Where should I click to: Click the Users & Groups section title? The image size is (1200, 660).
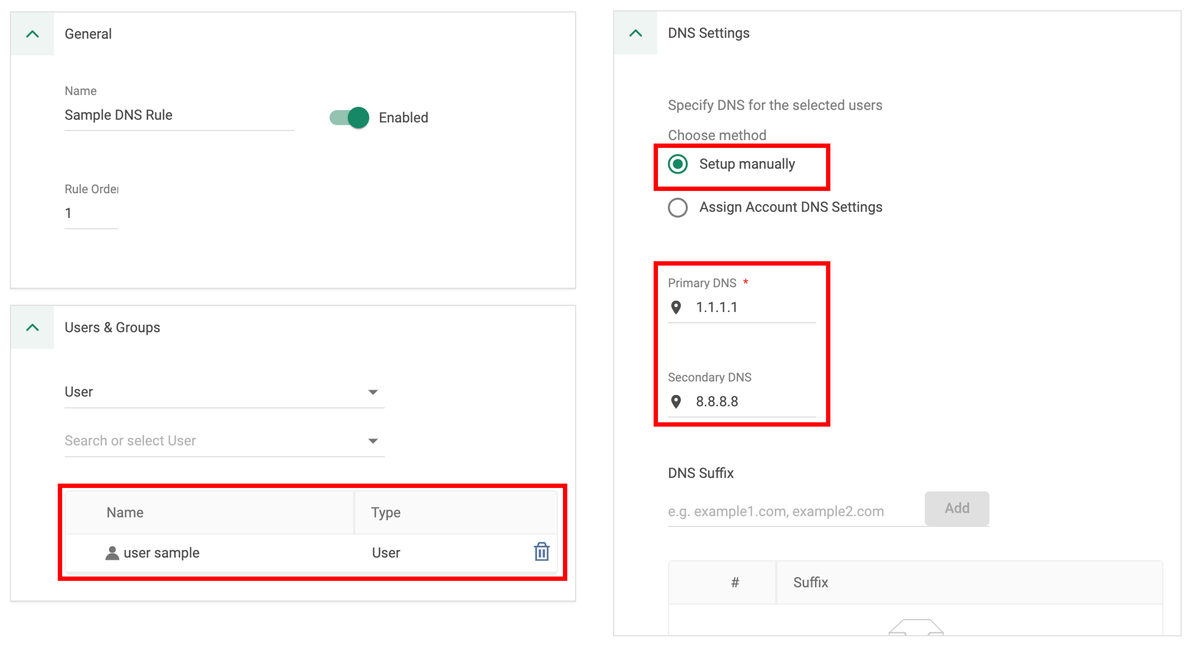click(112, 327)
